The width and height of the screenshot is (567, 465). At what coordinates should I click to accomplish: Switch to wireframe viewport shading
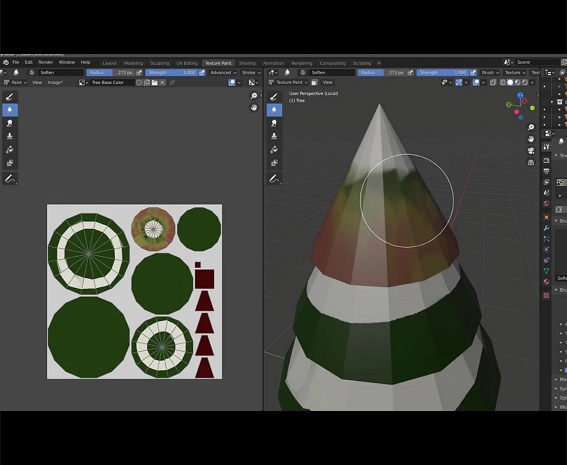[503, 82]
